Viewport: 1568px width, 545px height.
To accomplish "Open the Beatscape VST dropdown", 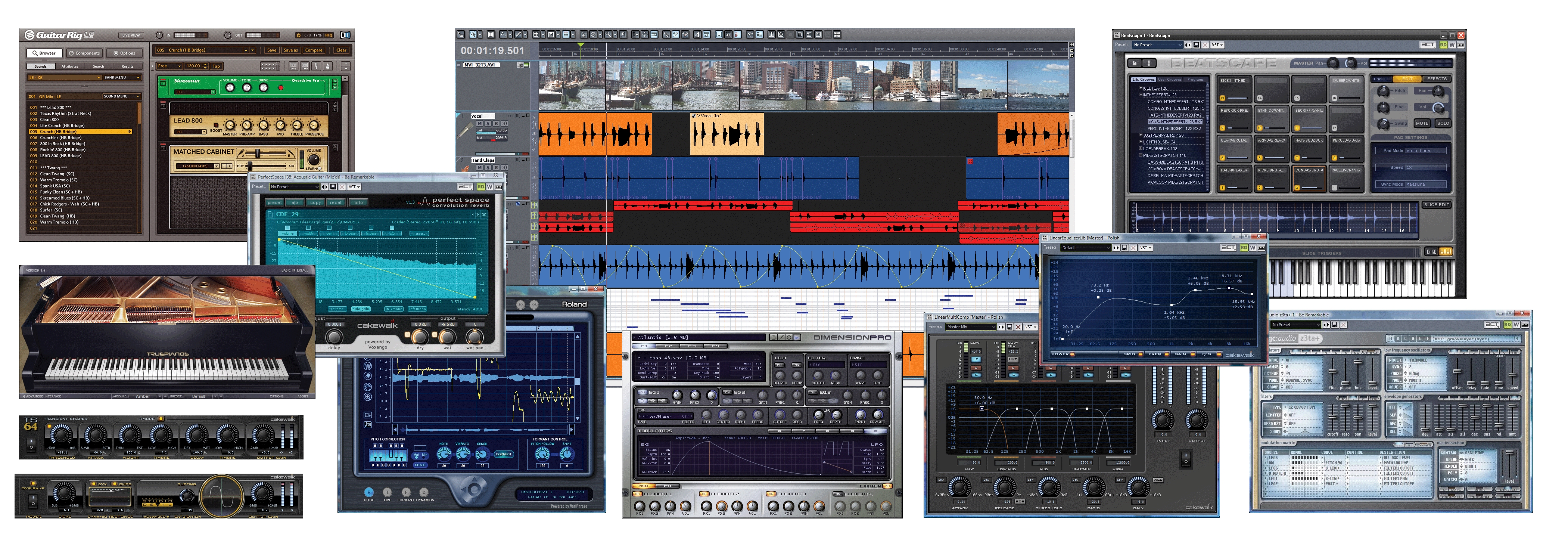I will pyautogui.click(x=1217, y=45).
